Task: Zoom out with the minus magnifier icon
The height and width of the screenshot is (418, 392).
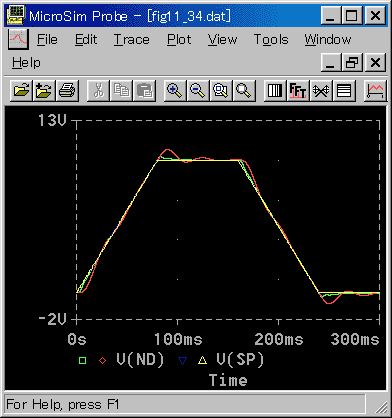Action: [x=198, y=90]
